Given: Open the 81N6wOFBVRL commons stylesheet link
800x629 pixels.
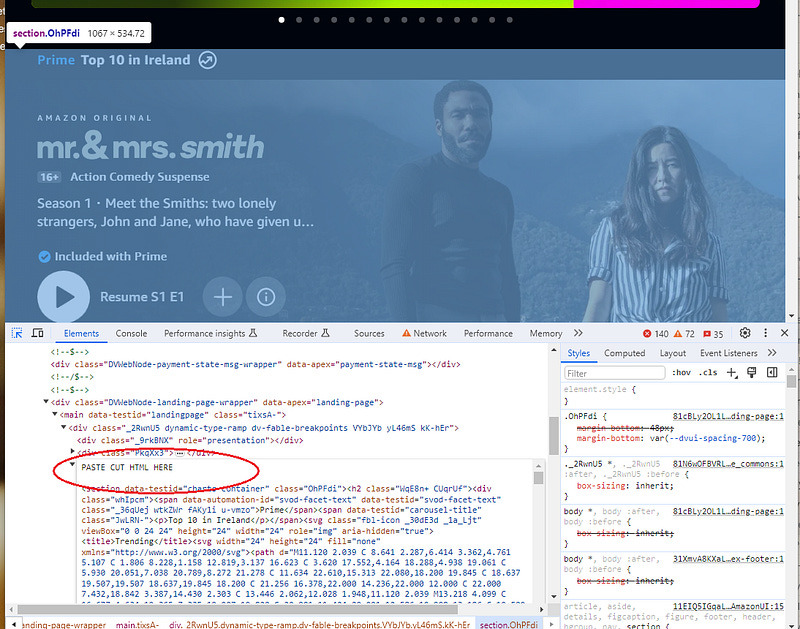Looking at the screenshot, I should click(728, 464).
